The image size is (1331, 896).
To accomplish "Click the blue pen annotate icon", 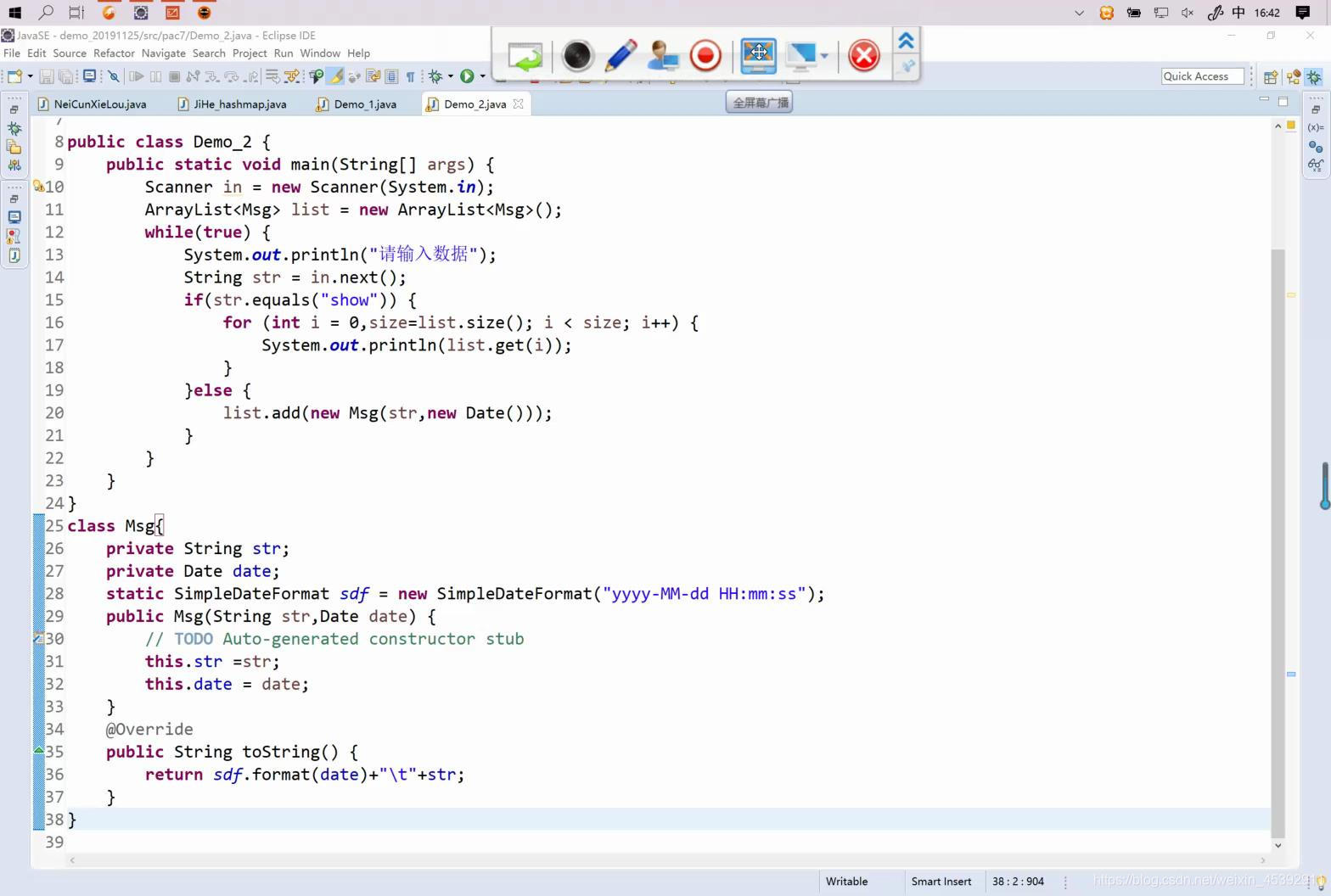I will 621,56.
